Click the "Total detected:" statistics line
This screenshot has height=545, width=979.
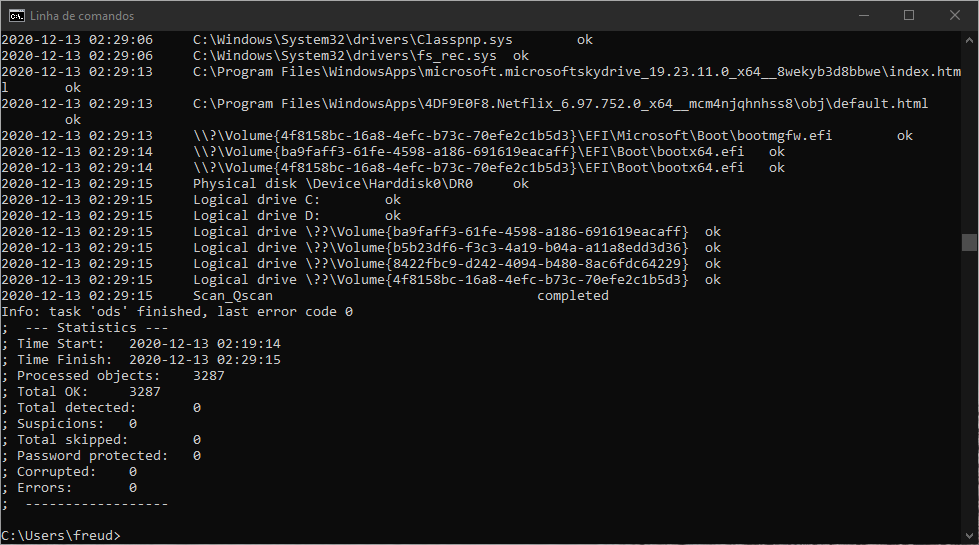click(x=108, y=408)
